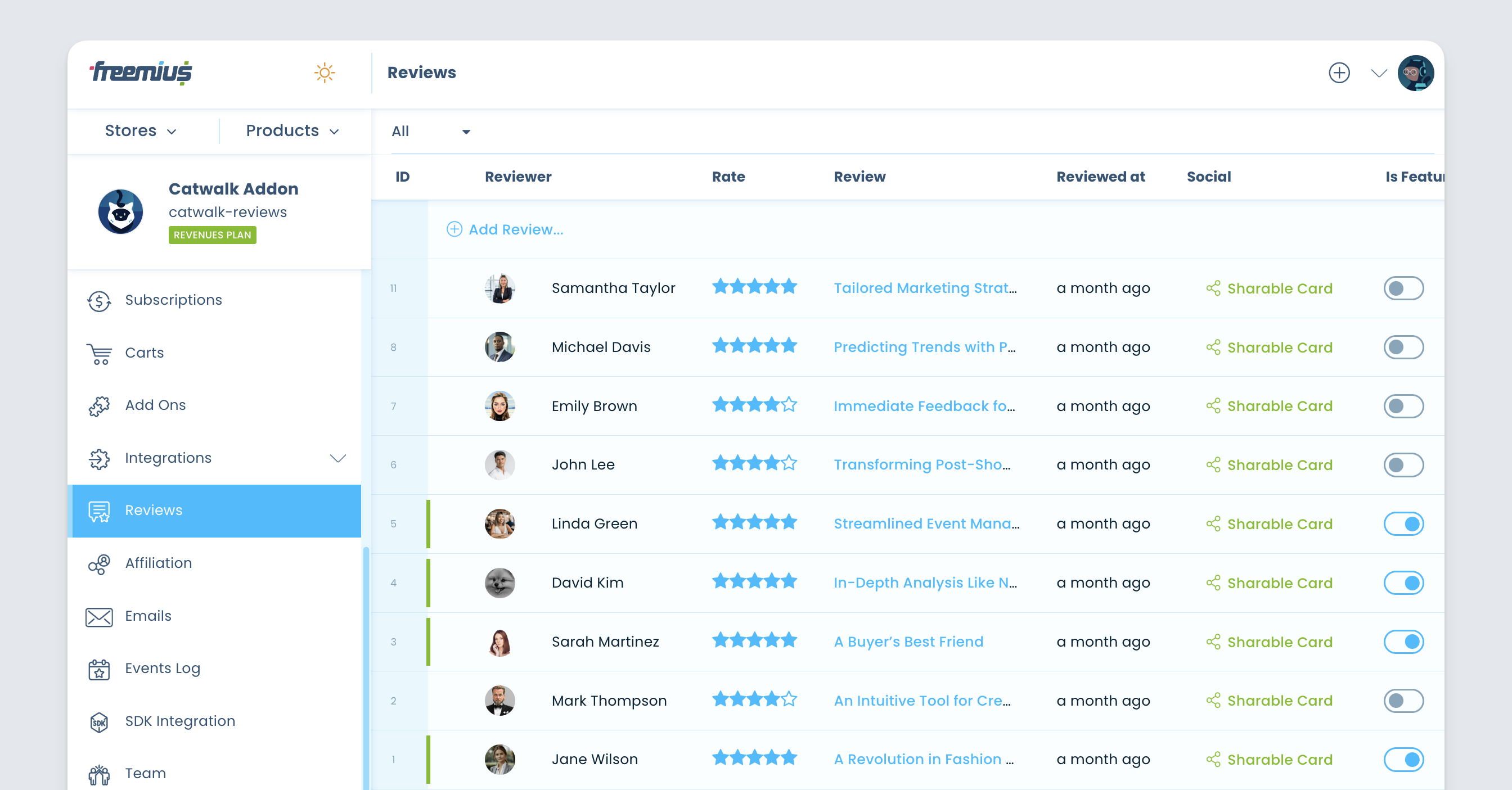1512x790 pixels.
Task: Expand the Stores dropdown menu
Action: click(x=140, y=131)
